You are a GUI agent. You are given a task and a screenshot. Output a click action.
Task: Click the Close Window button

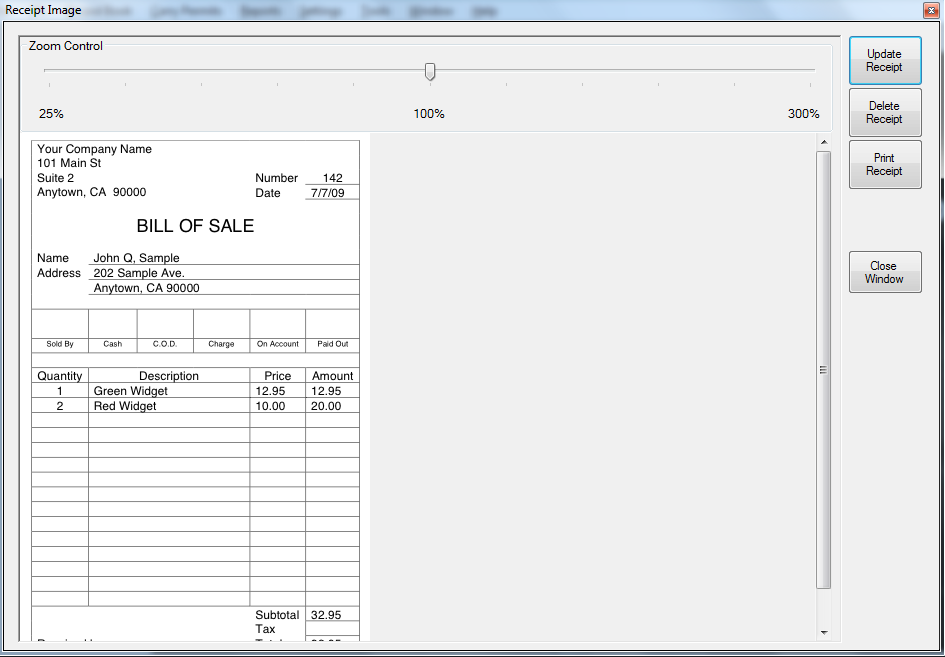click(885, 272)
